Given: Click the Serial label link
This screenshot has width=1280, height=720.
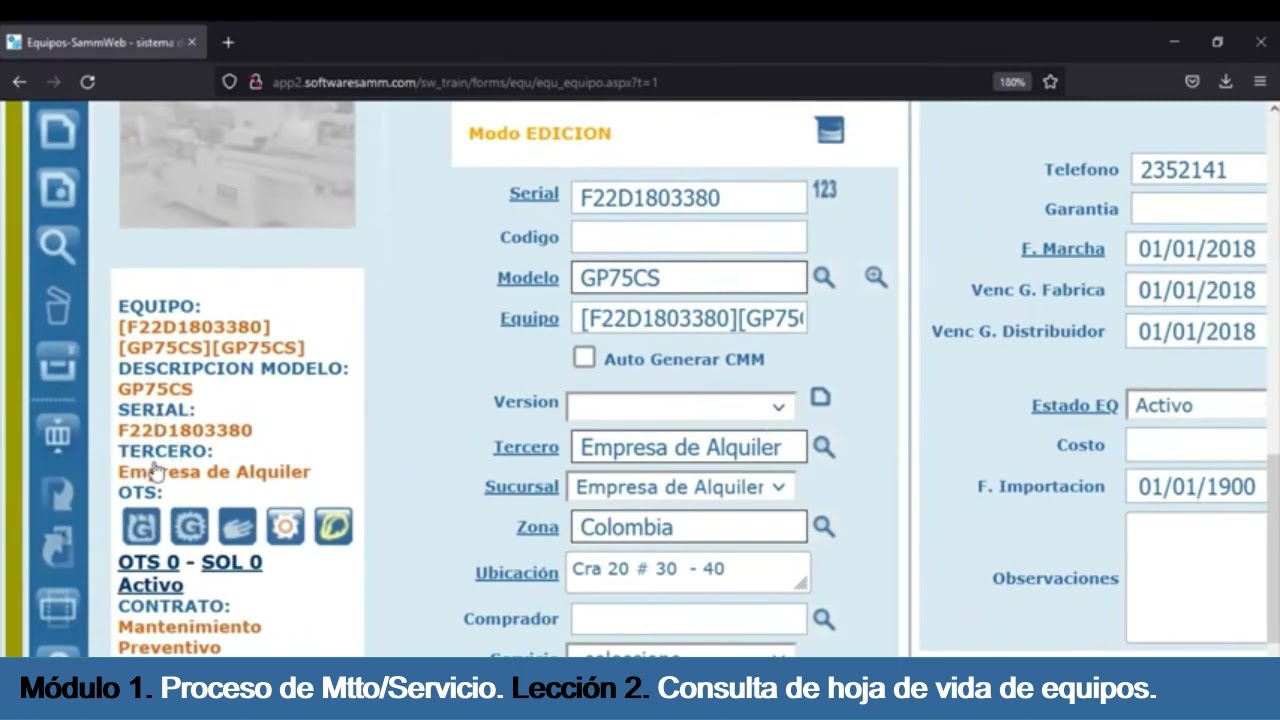Looking at the screenshot, I should 534,194.
